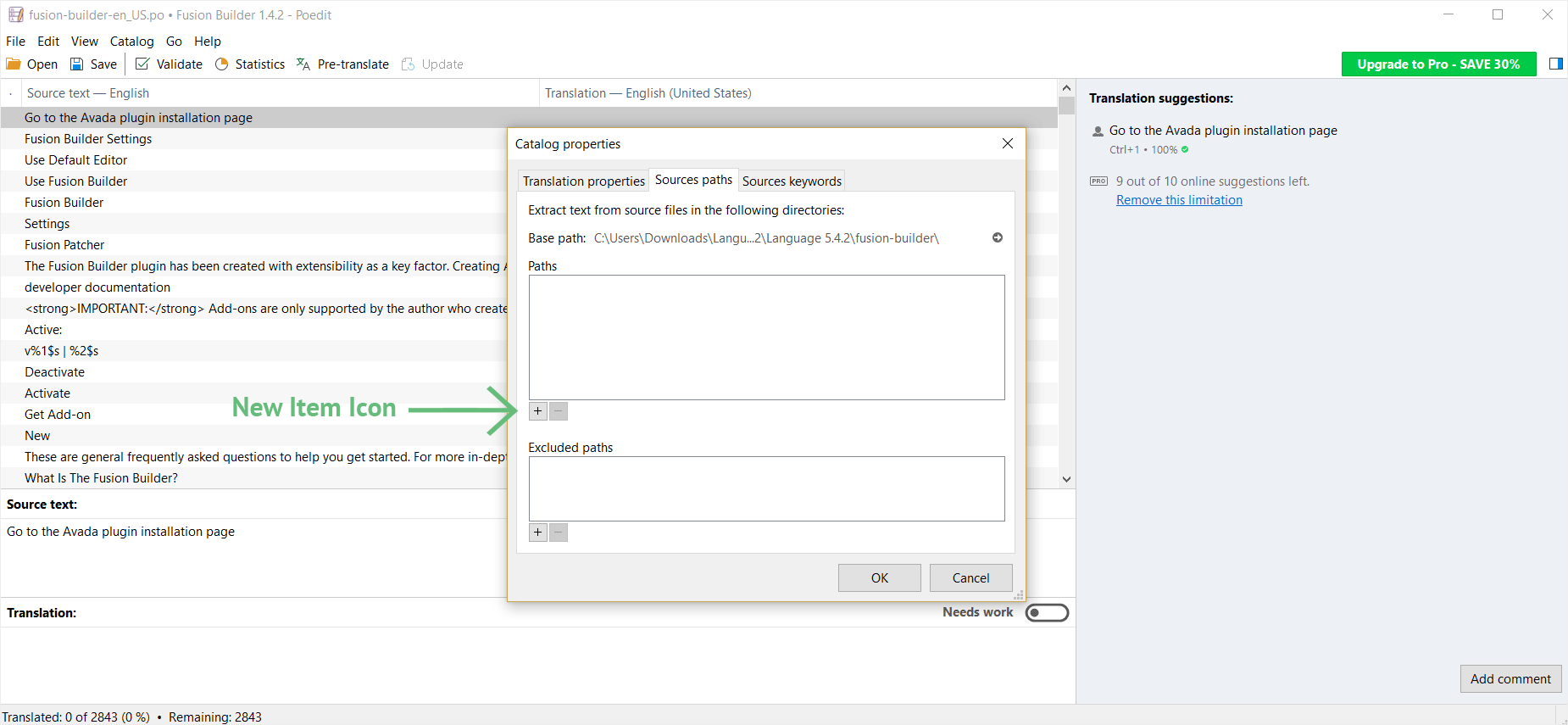Add new path with plus under Paths

pos(538,411)
